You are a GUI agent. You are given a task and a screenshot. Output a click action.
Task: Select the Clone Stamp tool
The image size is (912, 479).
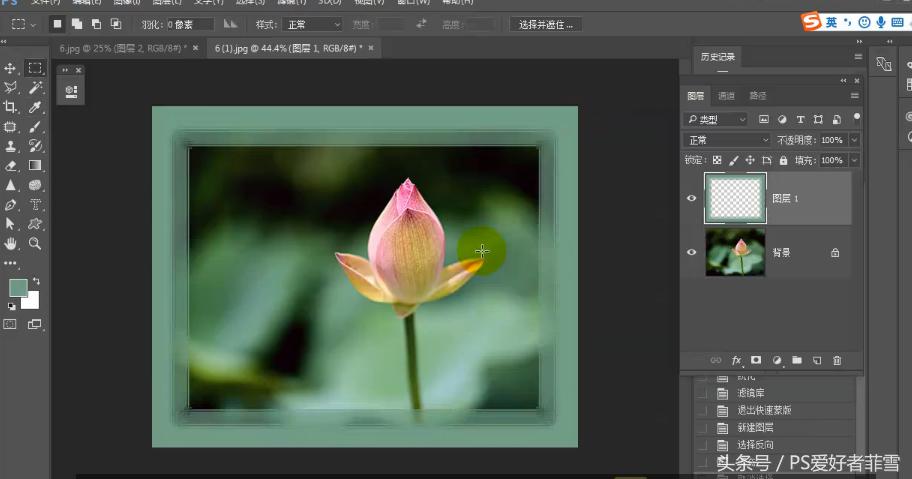click(x=10, y=146)
